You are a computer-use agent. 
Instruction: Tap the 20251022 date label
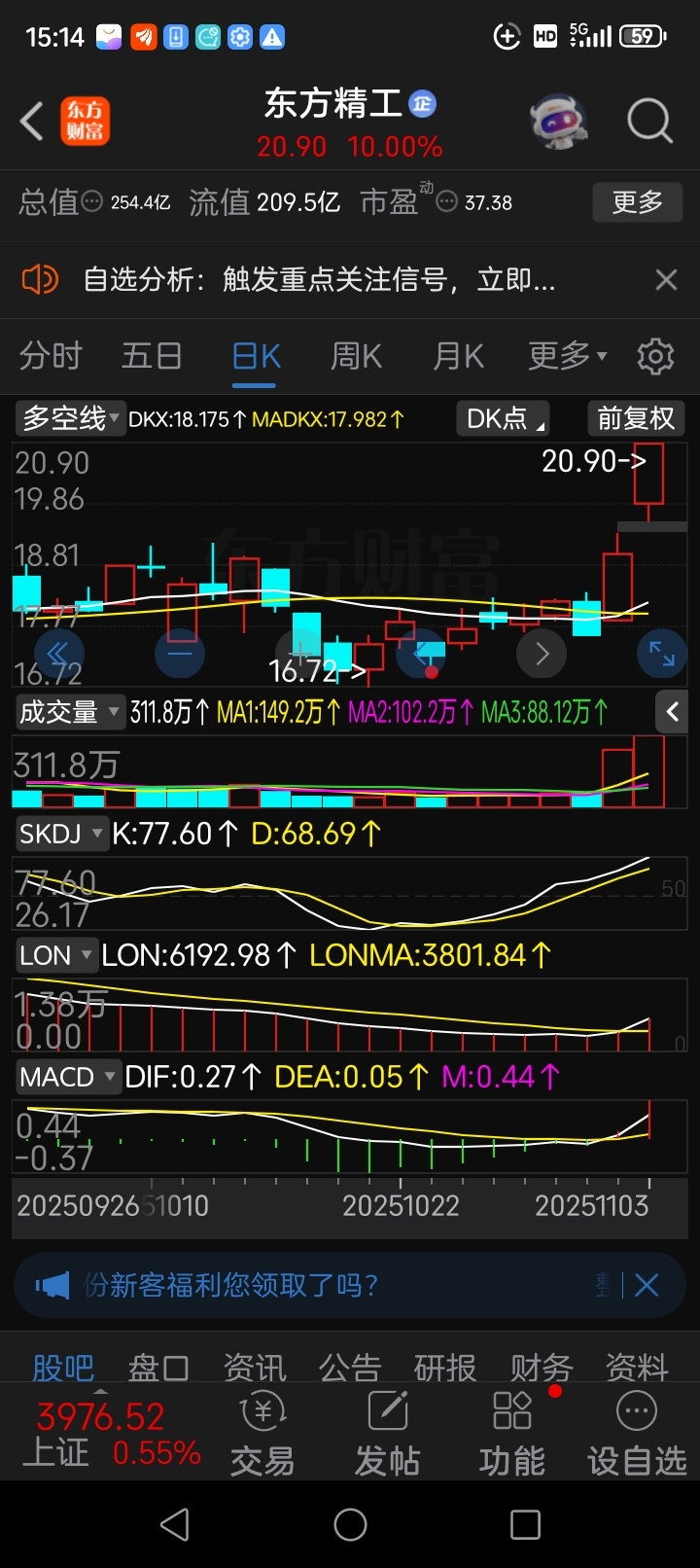pos(401,1206)
